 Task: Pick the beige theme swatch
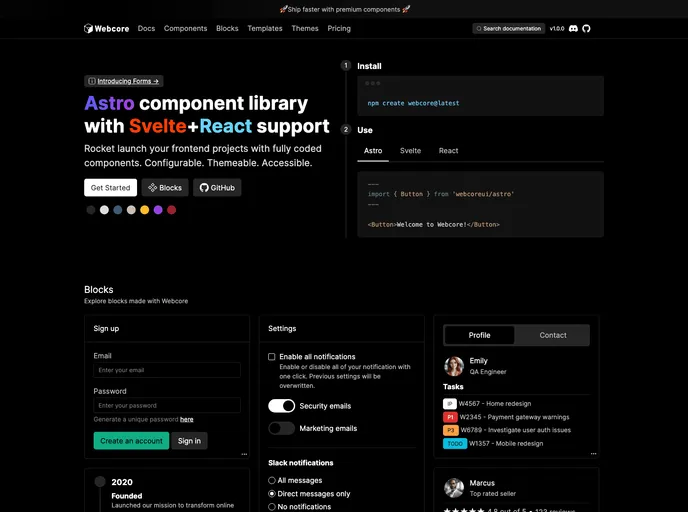click(131, 210)
